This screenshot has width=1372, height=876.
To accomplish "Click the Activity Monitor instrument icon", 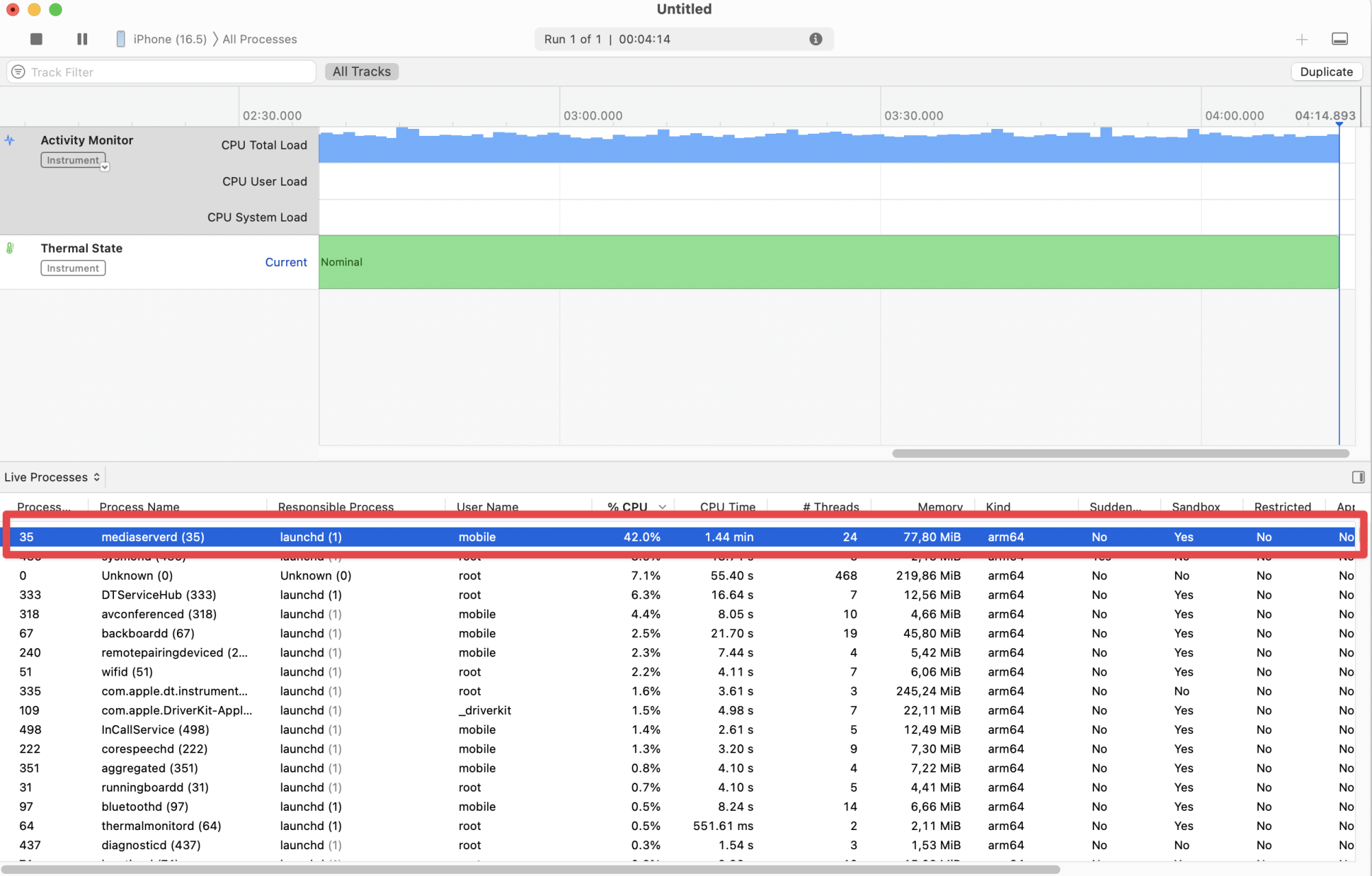I will pyautogui.click(x=10, y=141).
